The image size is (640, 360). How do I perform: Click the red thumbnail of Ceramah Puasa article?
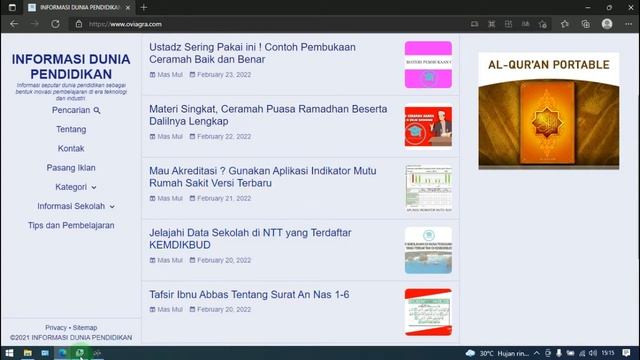(428, 127)
